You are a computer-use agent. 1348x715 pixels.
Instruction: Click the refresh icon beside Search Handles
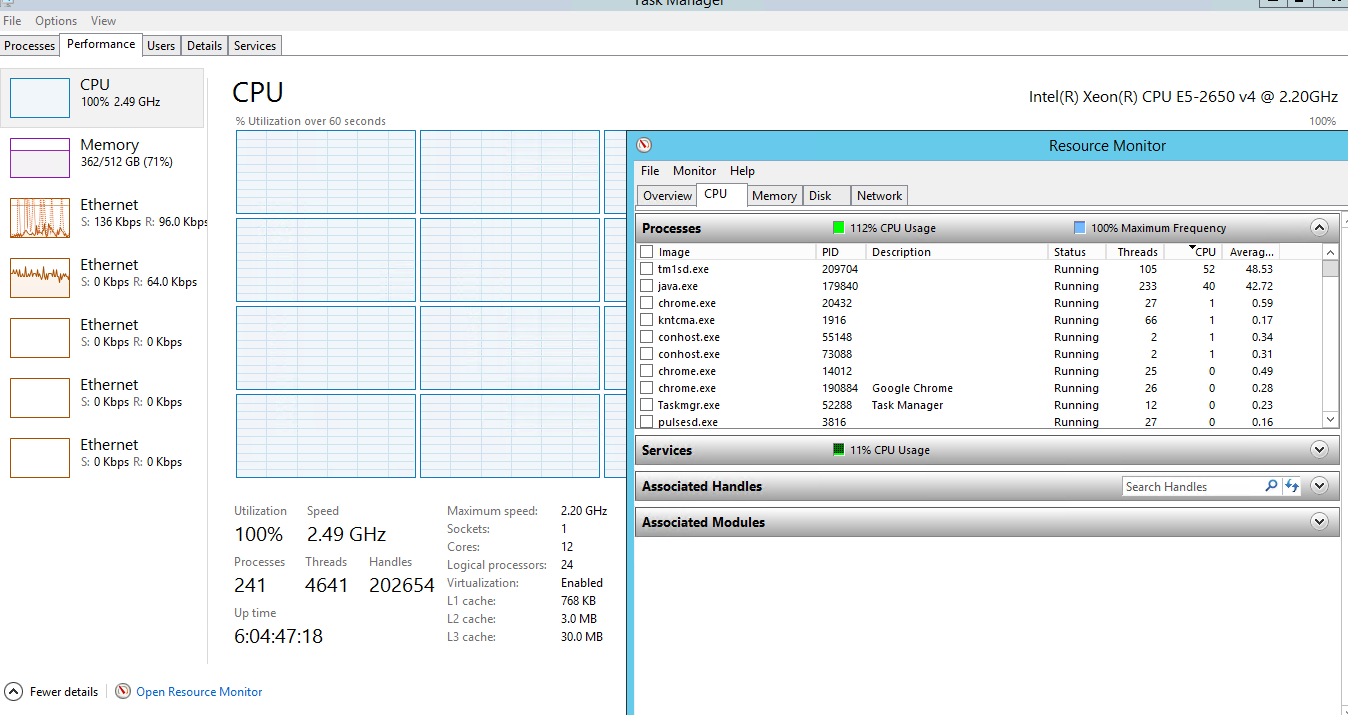click(x=1292, y=486)
